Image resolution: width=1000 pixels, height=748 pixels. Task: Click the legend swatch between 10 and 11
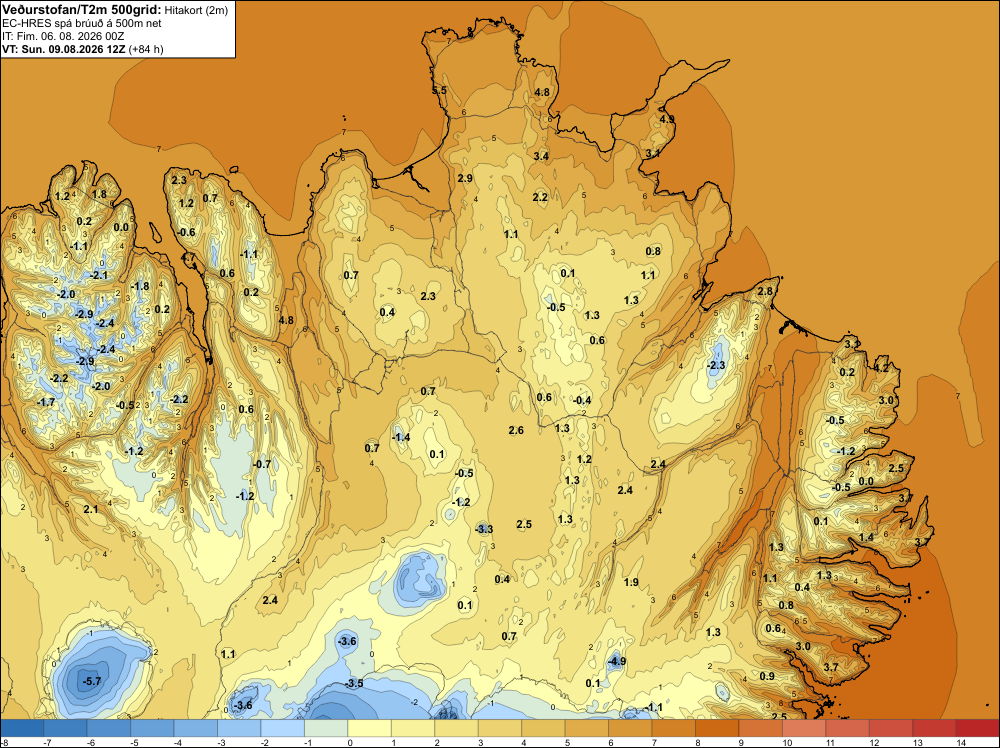[804, 728]
